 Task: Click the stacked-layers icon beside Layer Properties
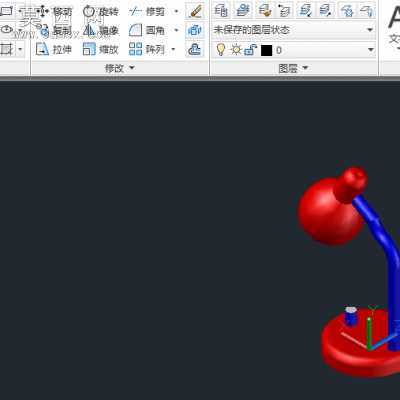pyautogui.click(x=243, y=10)
